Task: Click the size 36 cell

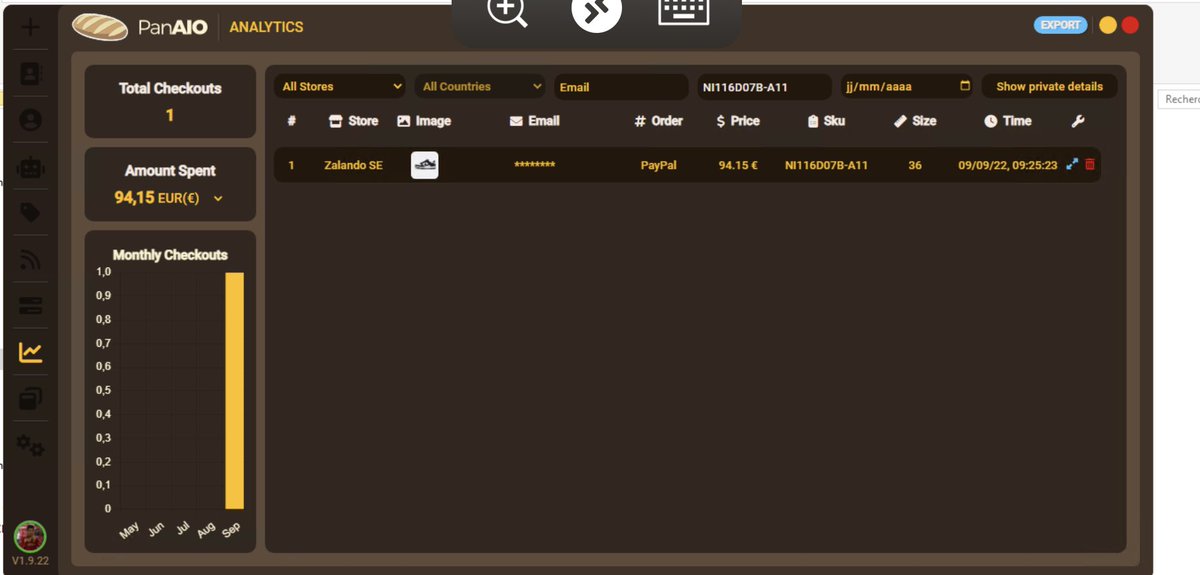Action: point(915,165)
